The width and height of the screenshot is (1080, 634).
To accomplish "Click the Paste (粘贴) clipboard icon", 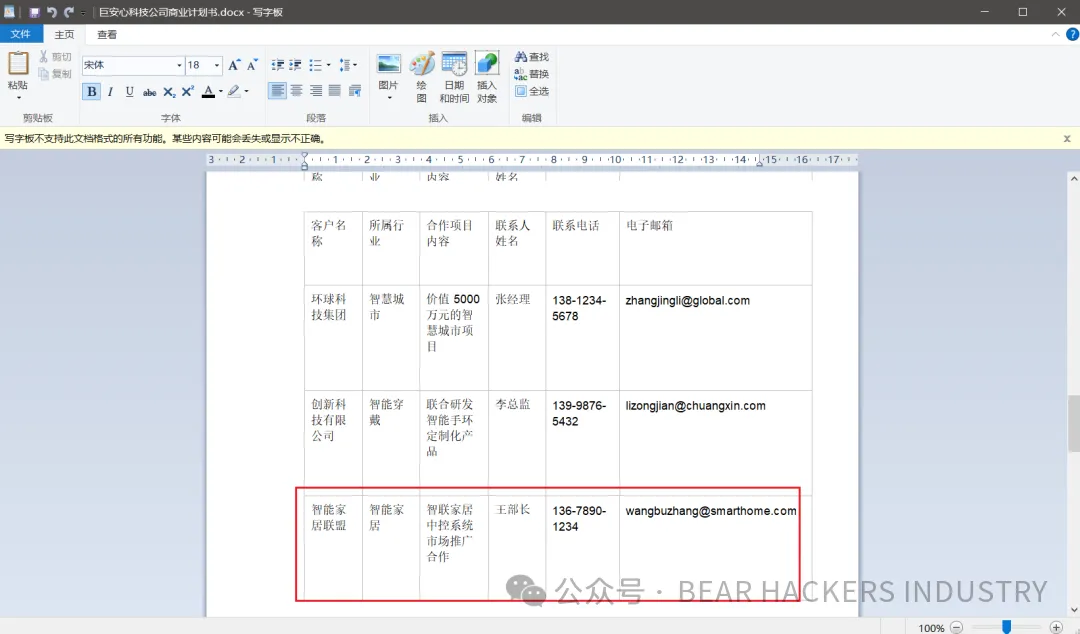I will point(18,65).
